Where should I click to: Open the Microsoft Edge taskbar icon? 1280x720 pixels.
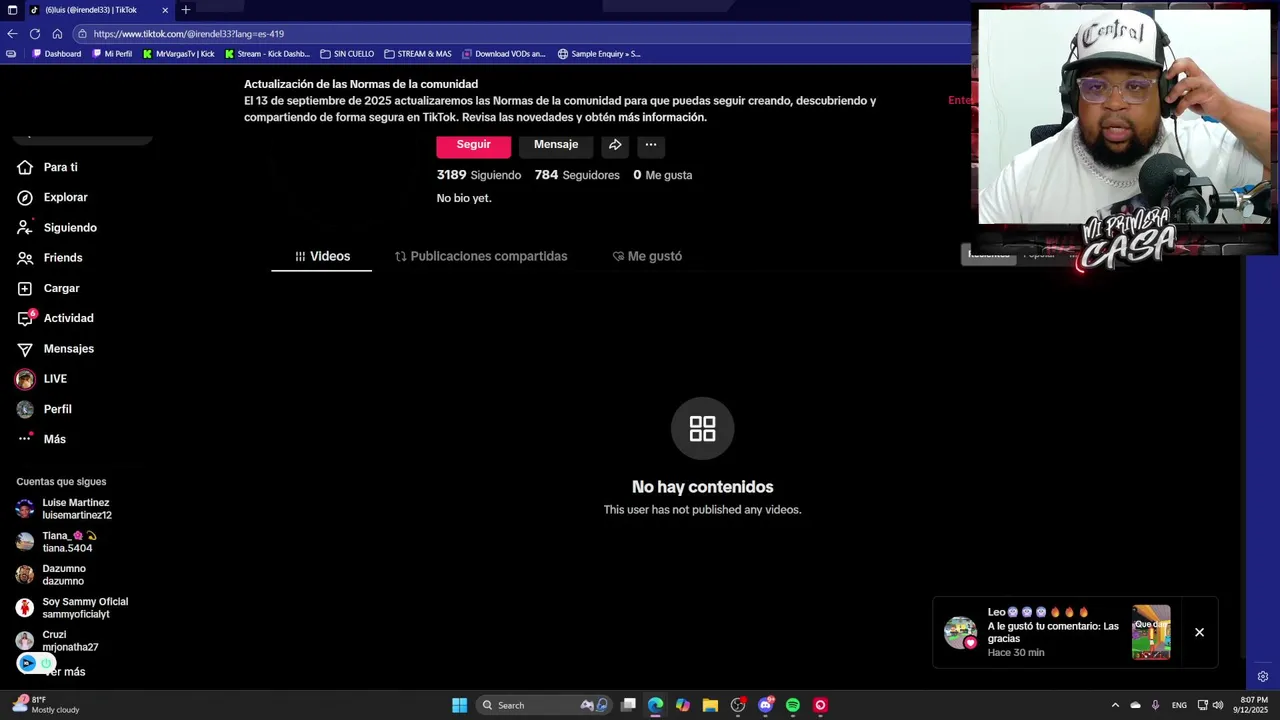(655, 705)
